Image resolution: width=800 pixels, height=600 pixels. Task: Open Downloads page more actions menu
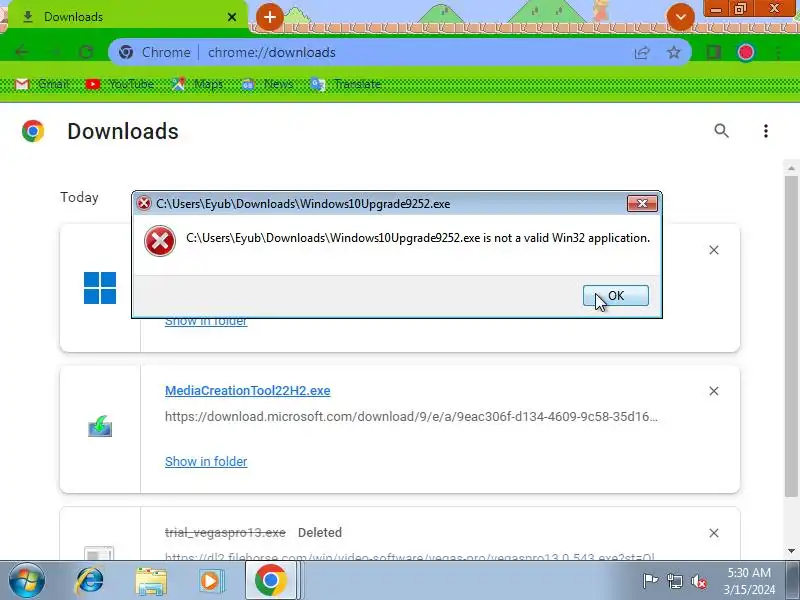tap(765, 131)
